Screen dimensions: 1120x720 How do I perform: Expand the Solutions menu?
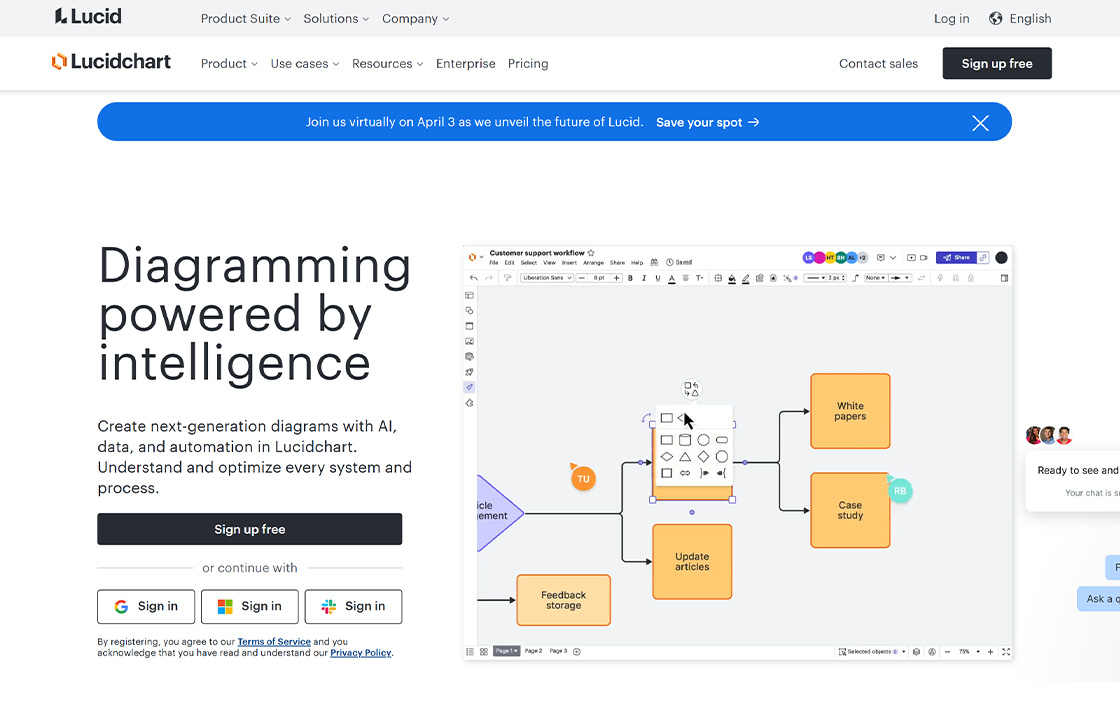pos(336,19)
